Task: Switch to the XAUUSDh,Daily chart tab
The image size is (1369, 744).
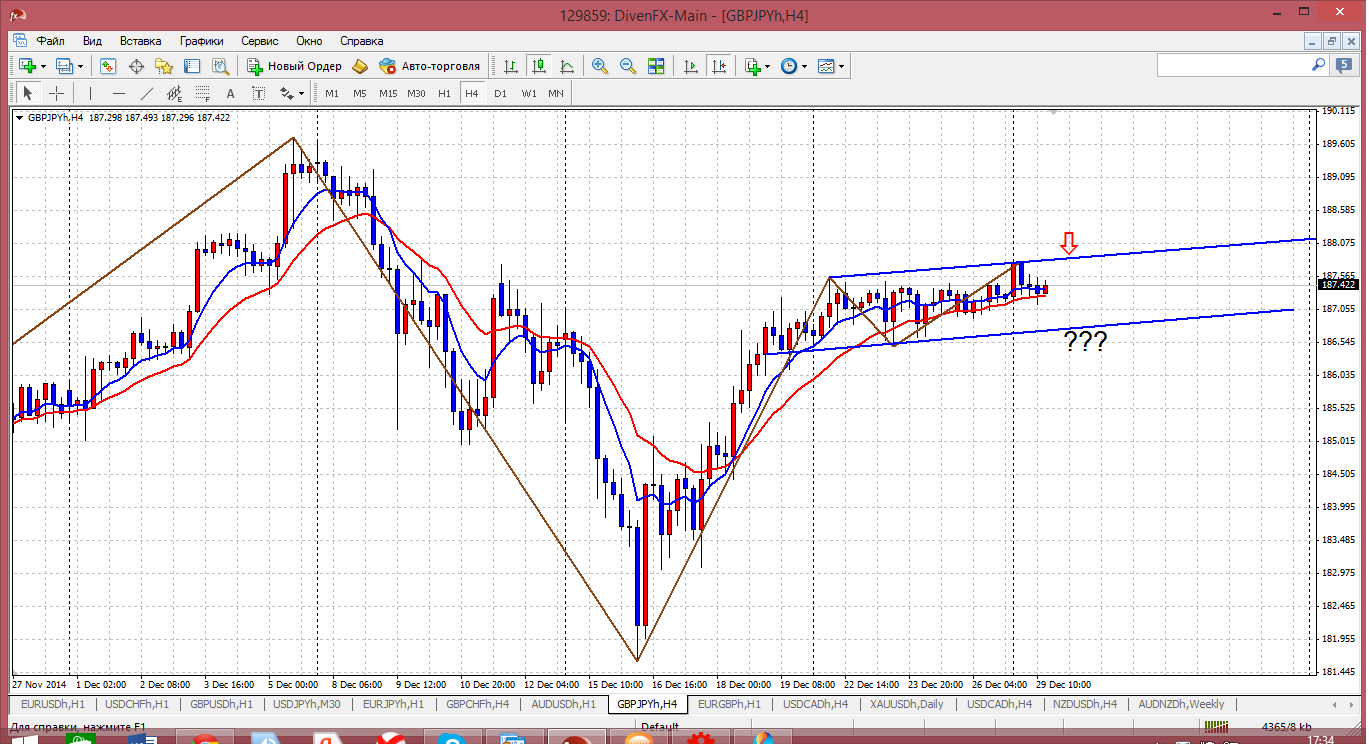Action: point(906,704)
